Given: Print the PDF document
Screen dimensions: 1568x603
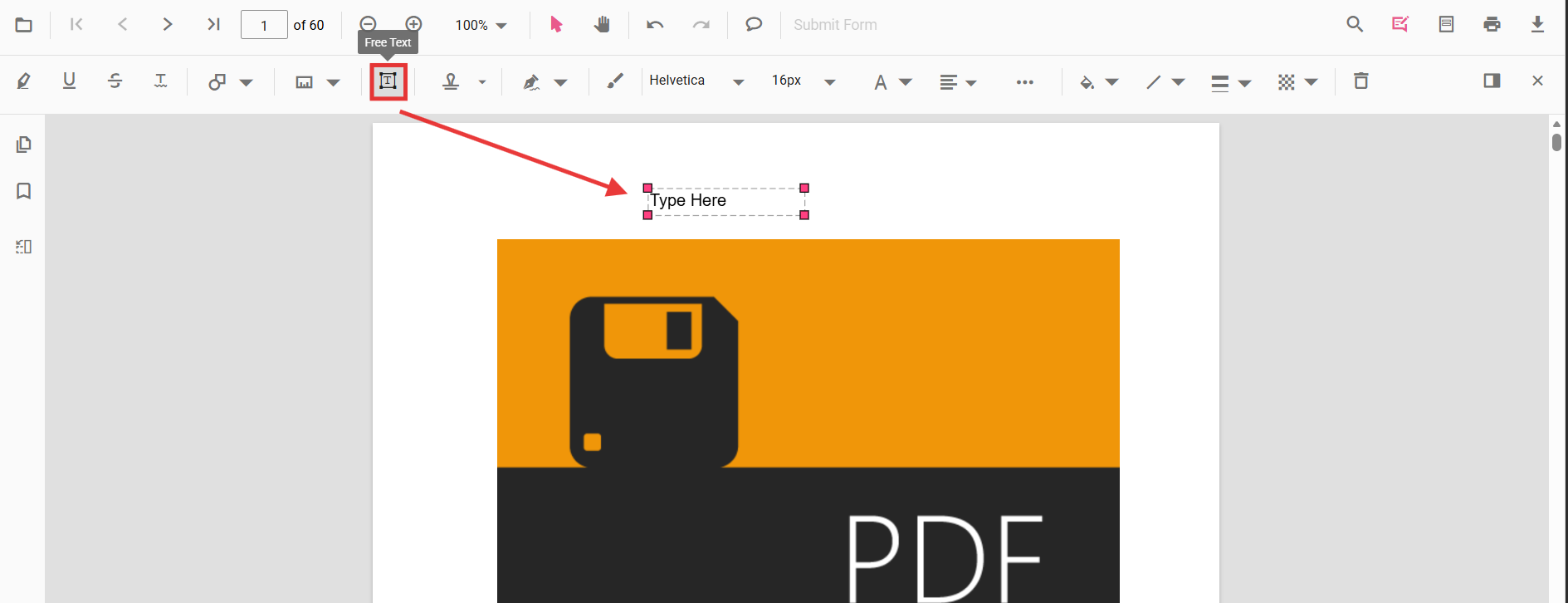Looking at the screenshot, I should coord(1492,25).
